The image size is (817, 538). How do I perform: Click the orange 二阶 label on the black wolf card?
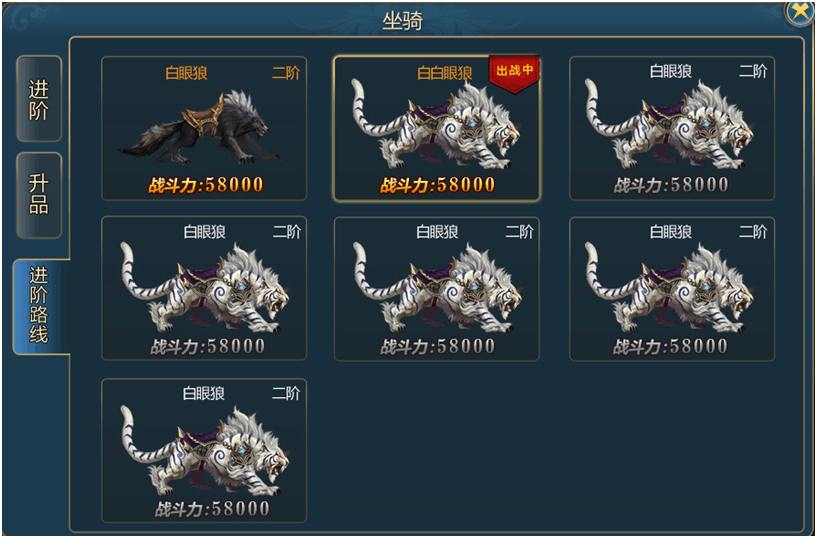pyautogui.click(x=286, y=73)
